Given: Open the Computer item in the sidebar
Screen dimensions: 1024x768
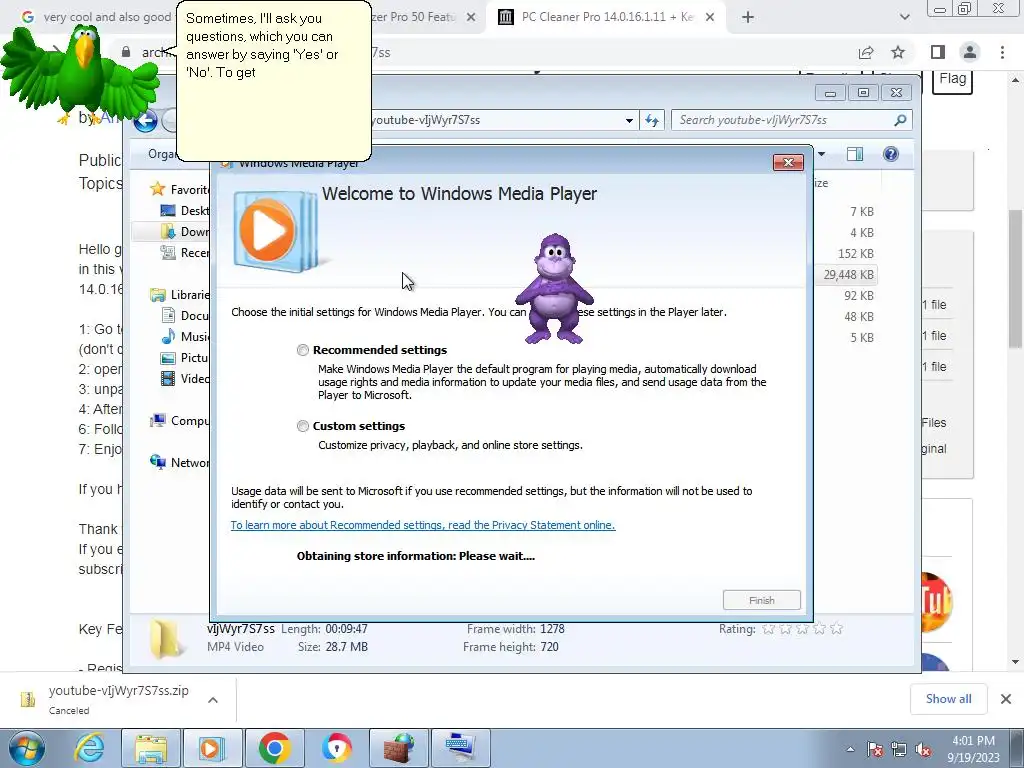Looking at the screenshot, I should [x=180, y=421].
